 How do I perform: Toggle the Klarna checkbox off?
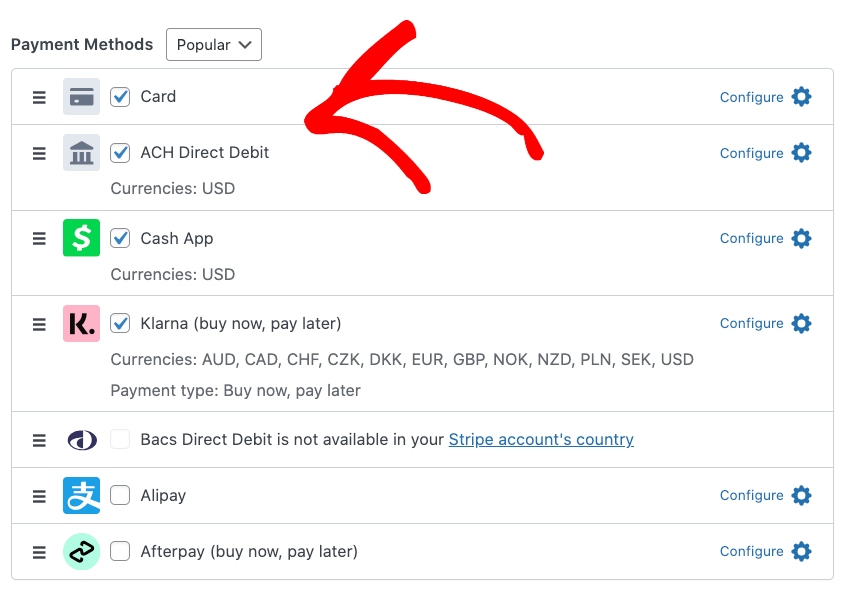[120, 323]
